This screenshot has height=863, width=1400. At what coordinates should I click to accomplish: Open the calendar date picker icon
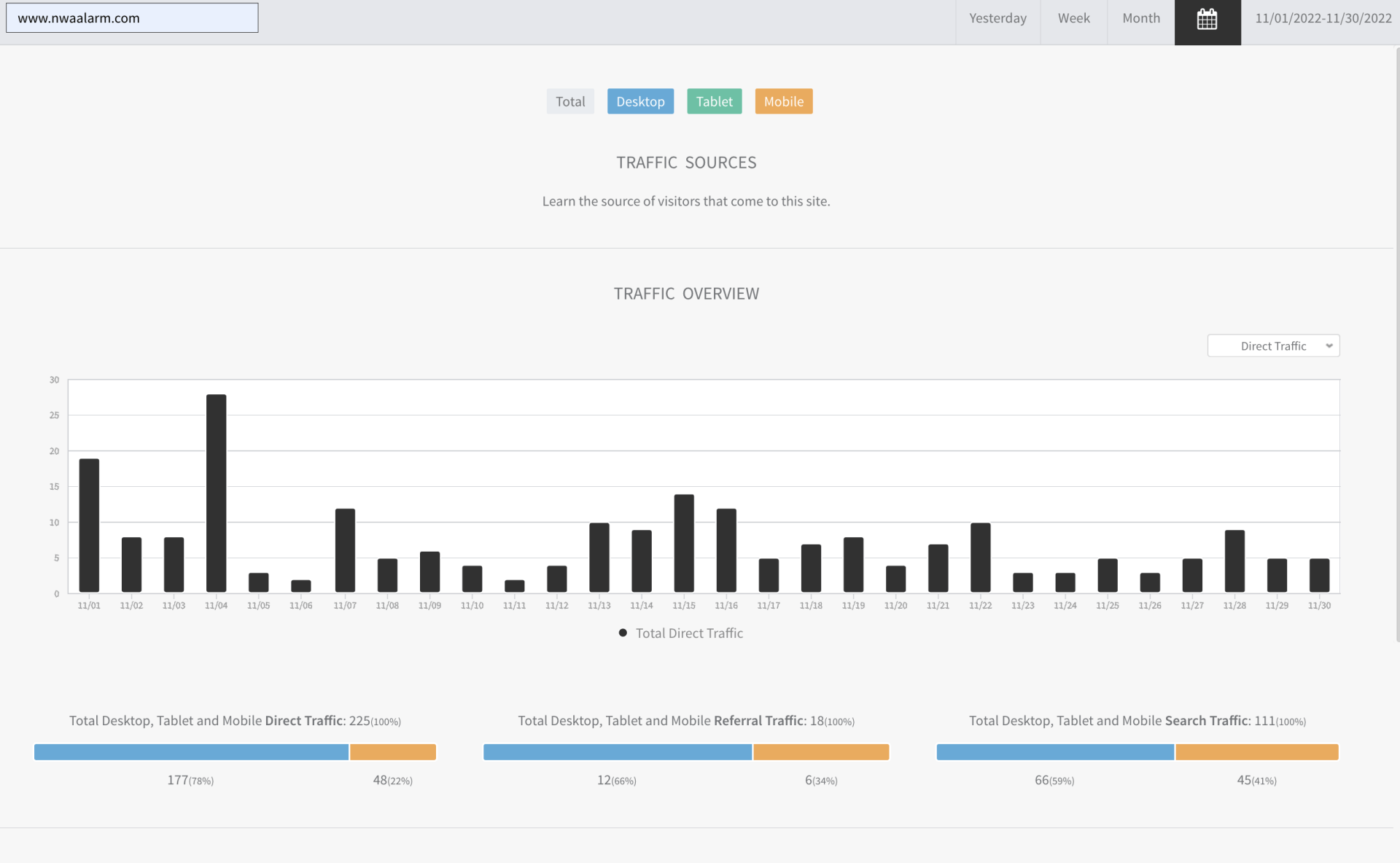click(1207, 20)
